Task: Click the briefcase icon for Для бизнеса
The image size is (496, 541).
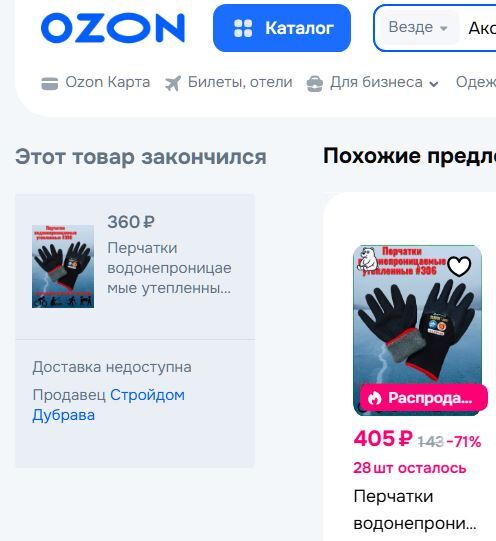Action: point(315,83)
